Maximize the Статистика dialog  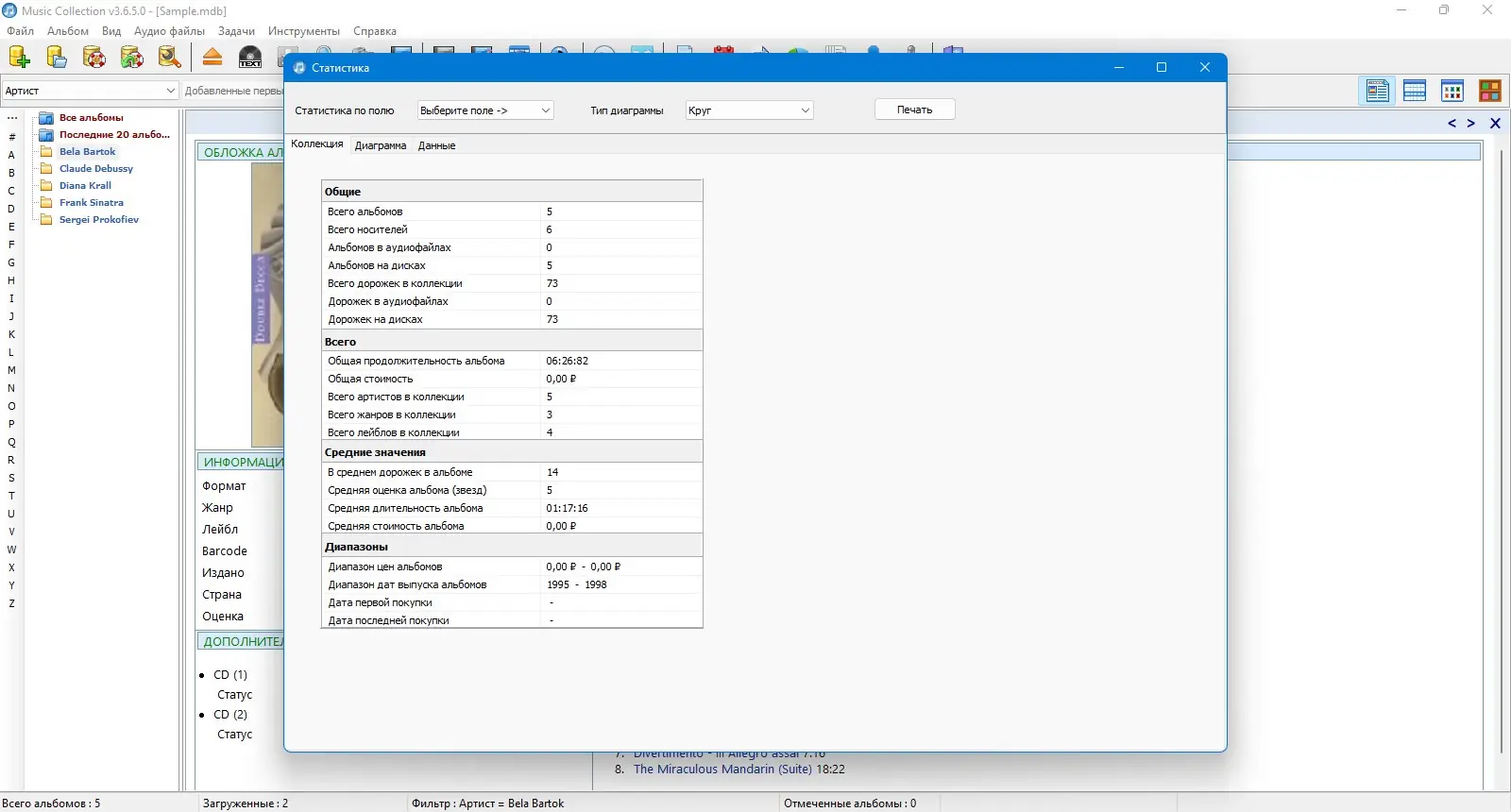[x=1162, y=67]
